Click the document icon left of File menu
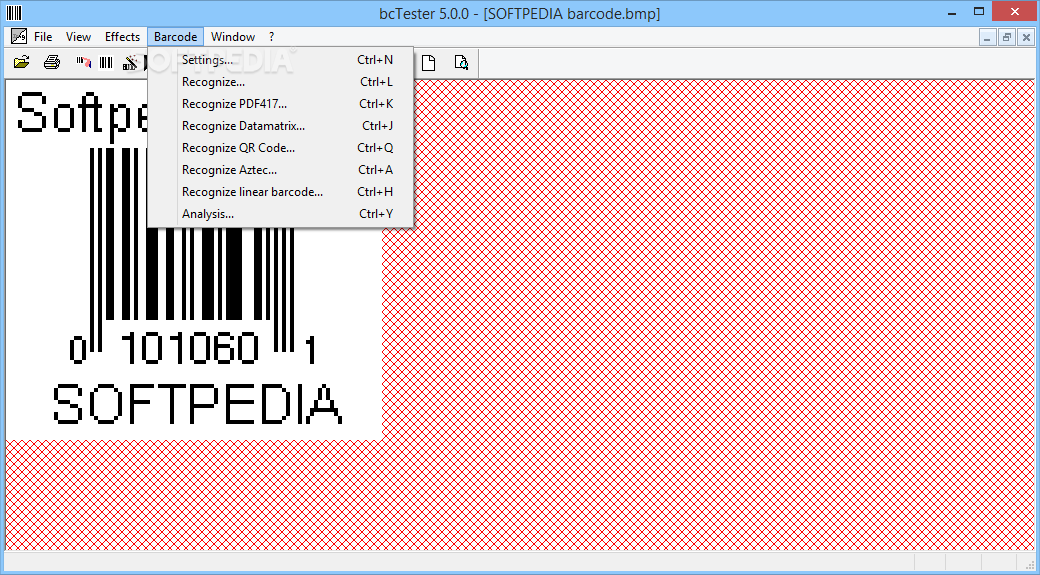Image resolution: width=1040 pixels, height=575 pixels. [19, 36]
